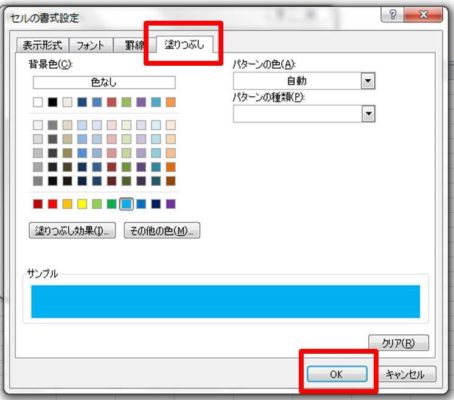Click the 色なし no color button
The image size is (454, 400).
click(104, 82)
